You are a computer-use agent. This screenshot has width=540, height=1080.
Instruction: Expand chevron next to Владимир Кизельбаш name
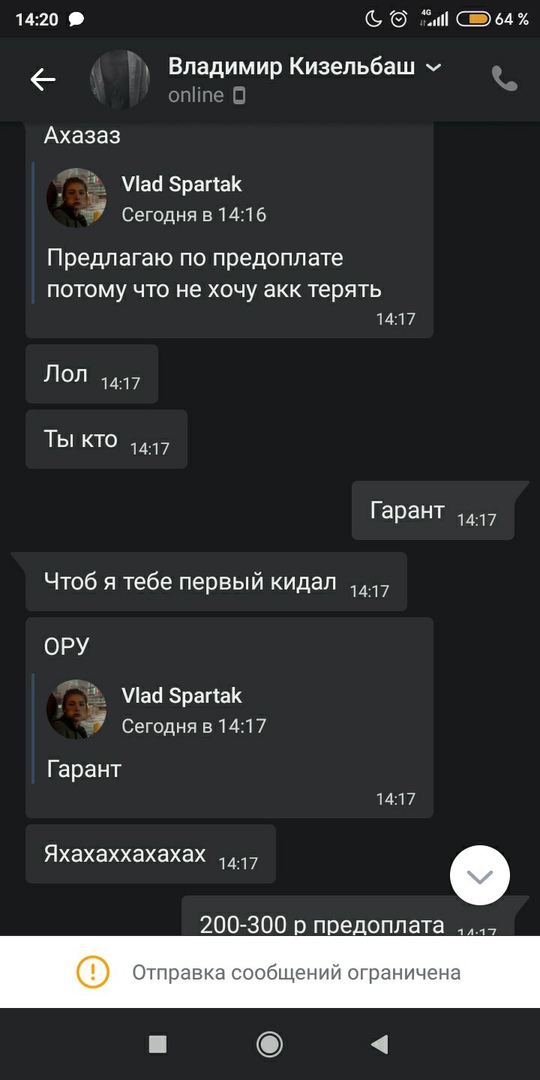click(433, 68)
